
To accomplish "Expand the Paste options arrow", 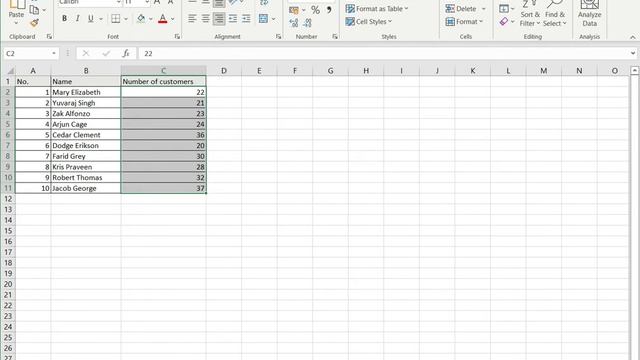I will [16, 23].
